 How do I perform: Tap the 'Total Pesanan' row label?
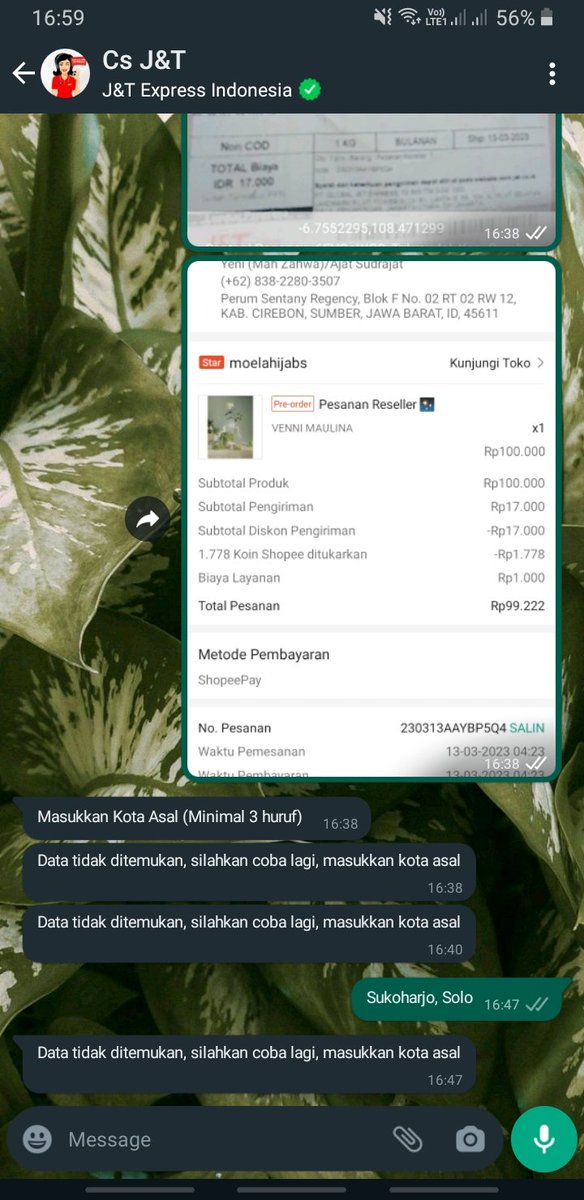239,606
